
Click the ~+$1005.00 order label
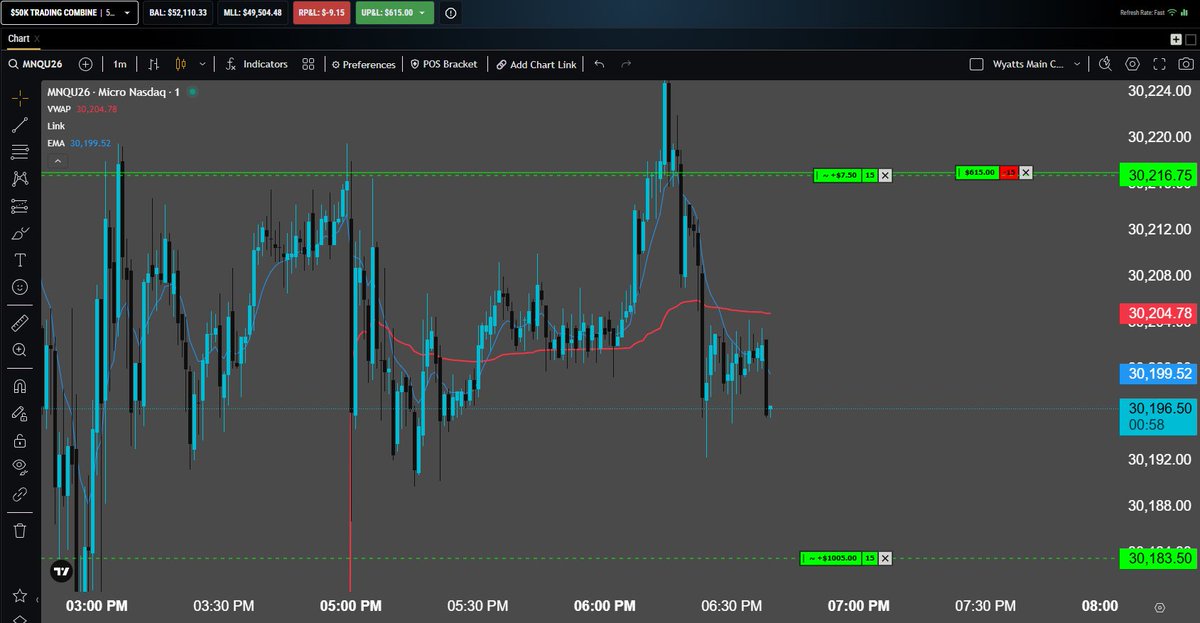point(832,558)
